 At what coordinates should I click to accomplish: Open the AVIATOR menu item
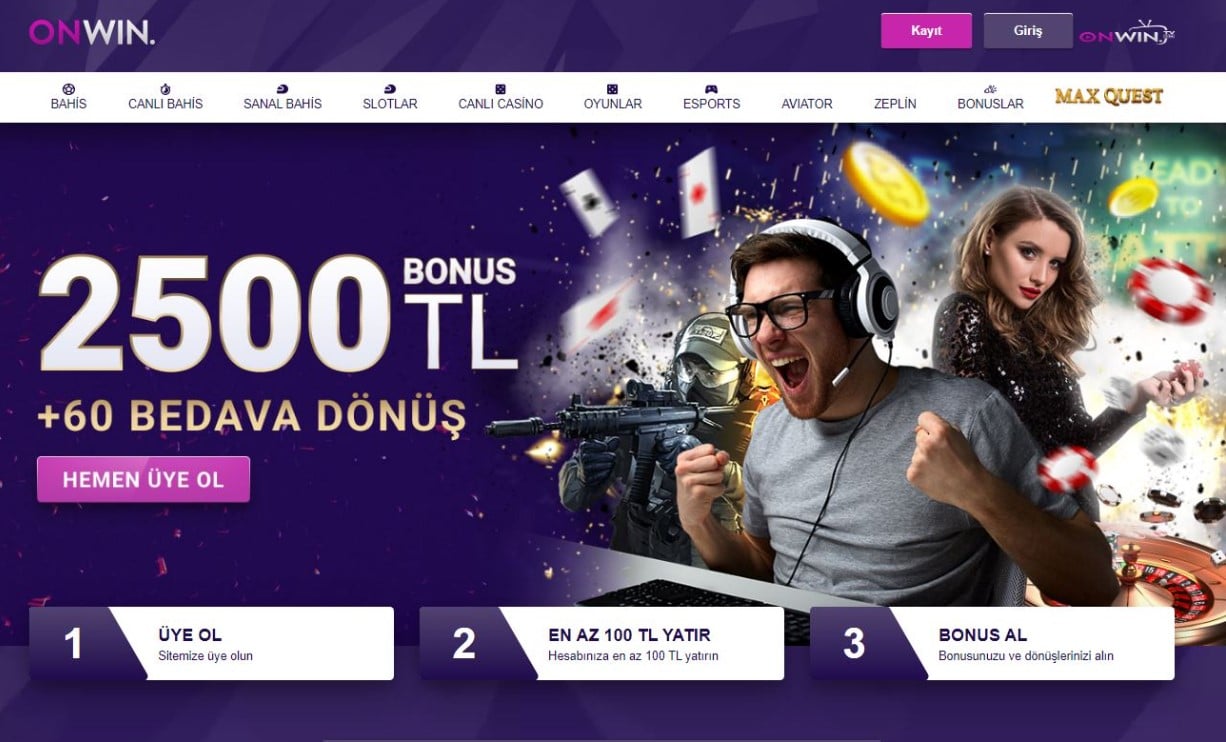coord(807,103)
